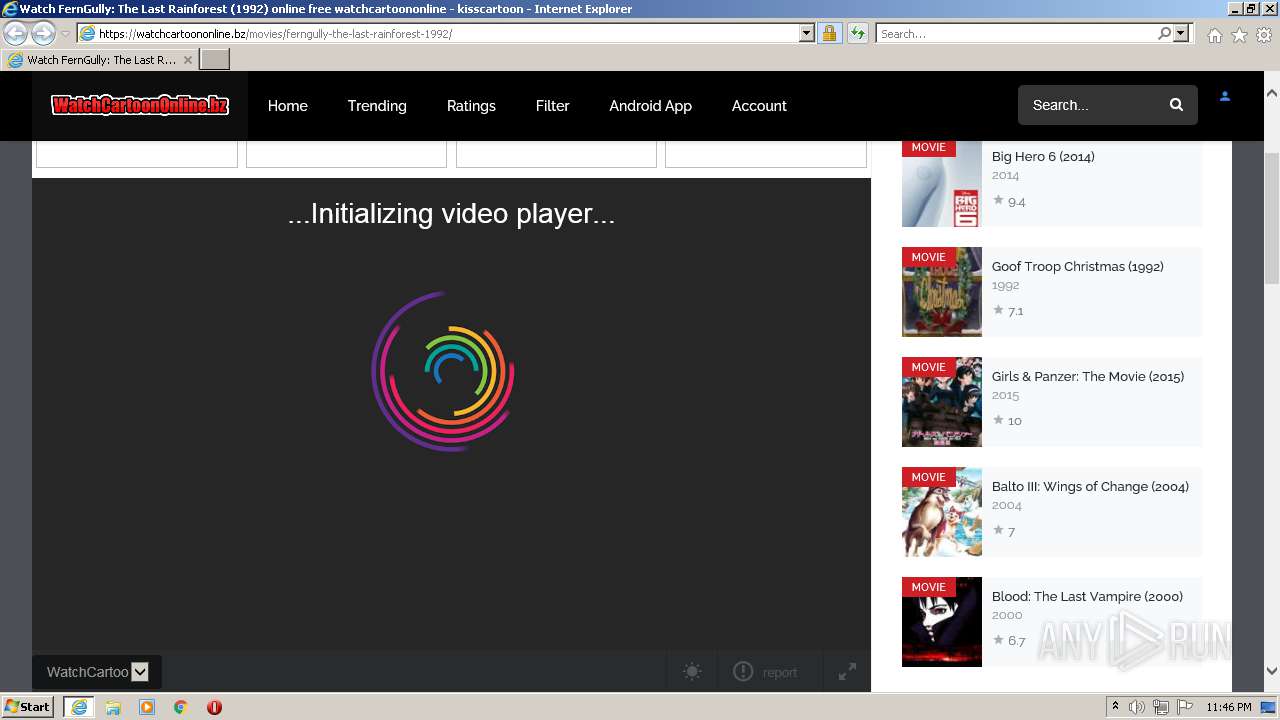
Task: Click Blood: The Last Vampire poster thumbnail
Action: click(942, 622)
